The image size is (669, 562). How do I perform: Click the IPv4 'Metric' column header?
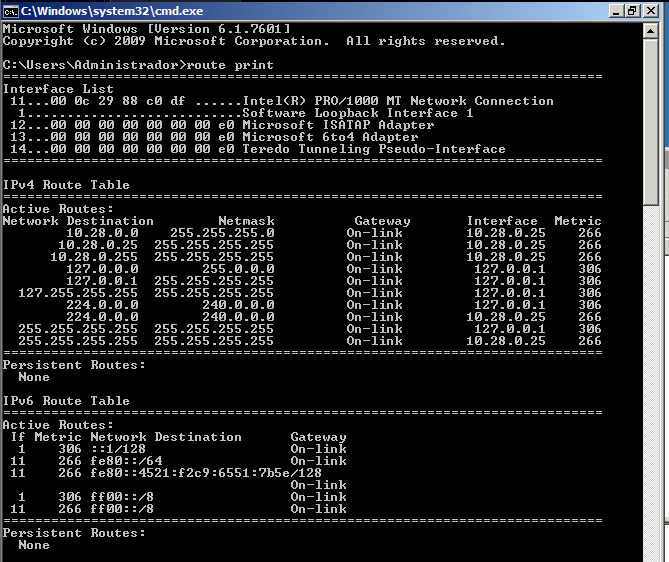[x=578, y=221]
